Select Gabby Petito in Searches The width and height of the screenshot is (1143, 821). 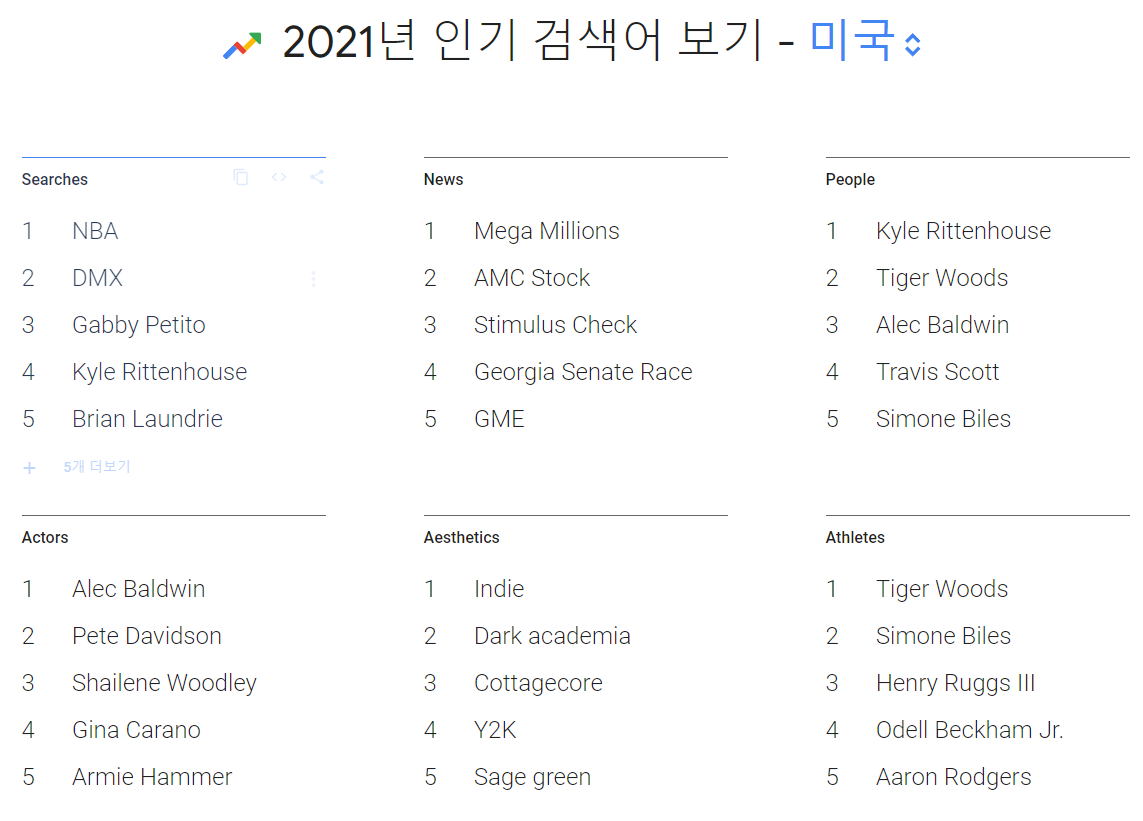coord(139,325)
